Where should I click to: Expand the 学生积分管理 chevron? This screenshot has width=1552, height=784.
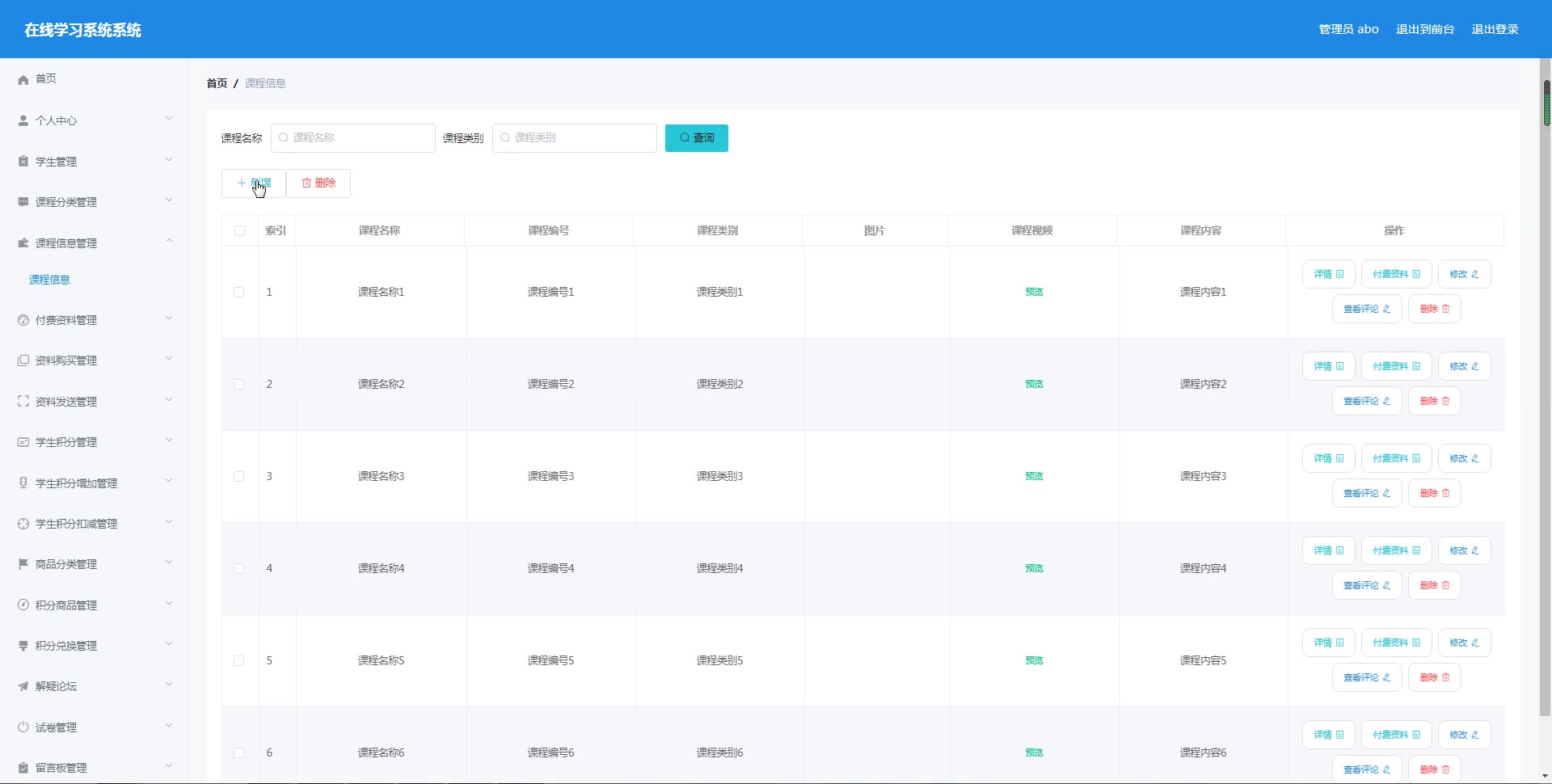point(169,440)
